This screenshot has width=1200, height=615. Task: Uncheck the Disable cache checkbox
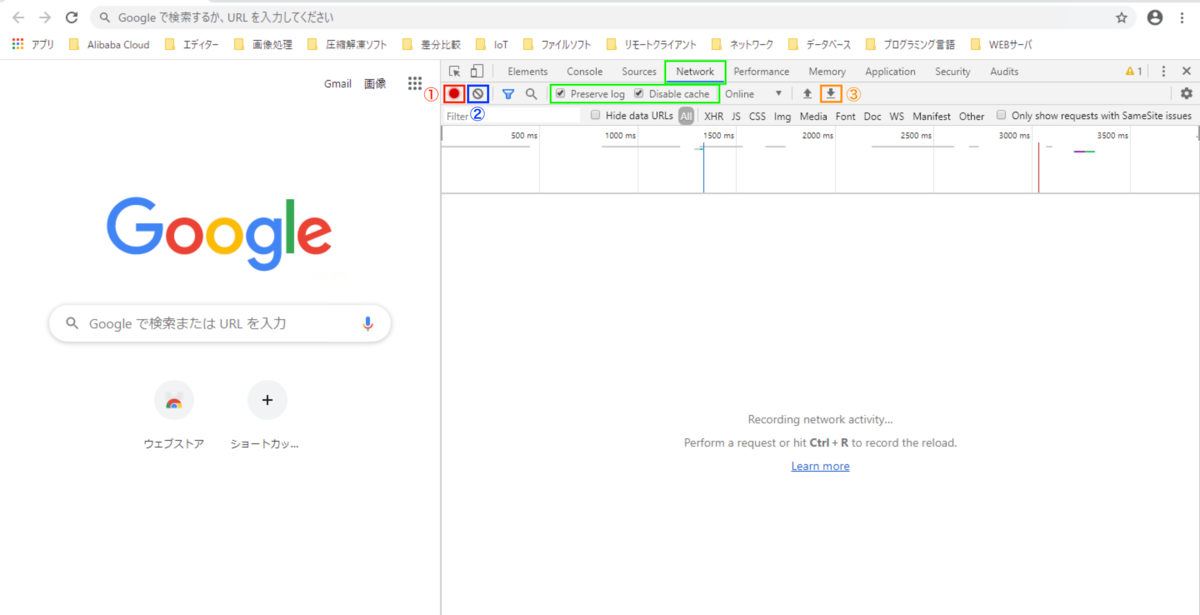point(639,94)
